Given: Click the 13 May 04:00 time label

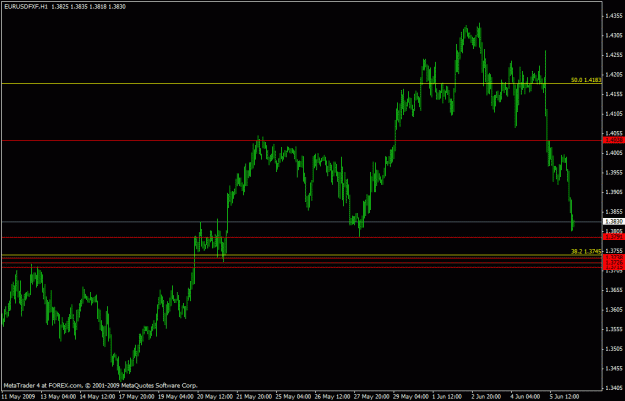Looking at the screenshot, I should (x=58, y=397).
